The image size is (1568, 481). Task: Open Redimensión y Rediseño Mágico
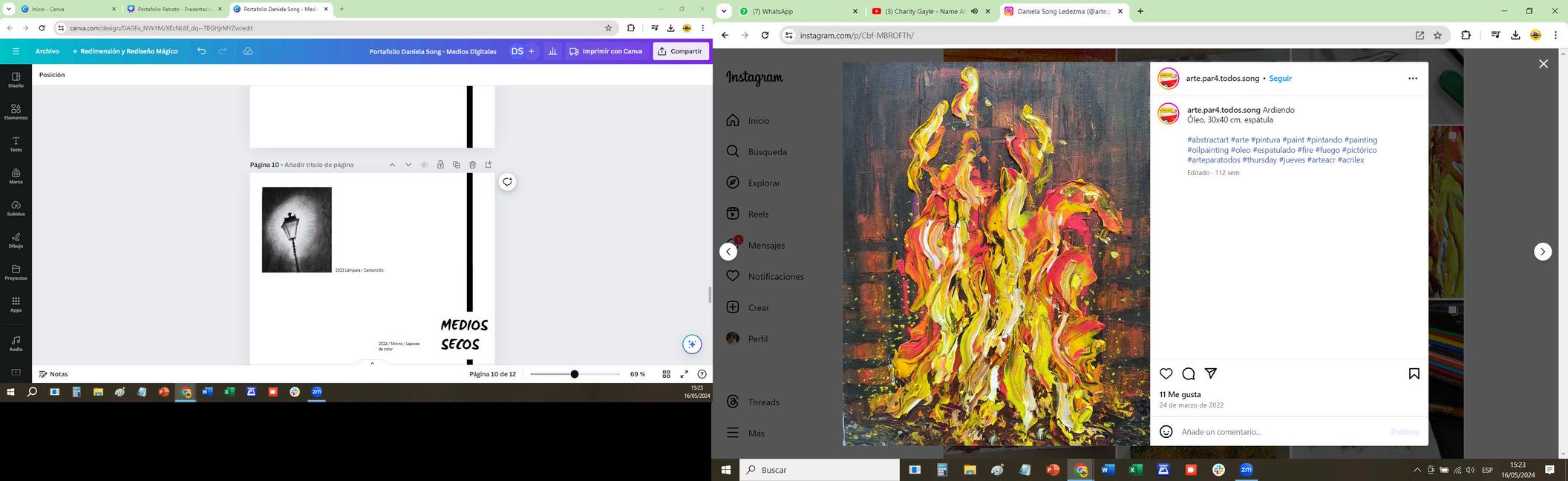125,51
